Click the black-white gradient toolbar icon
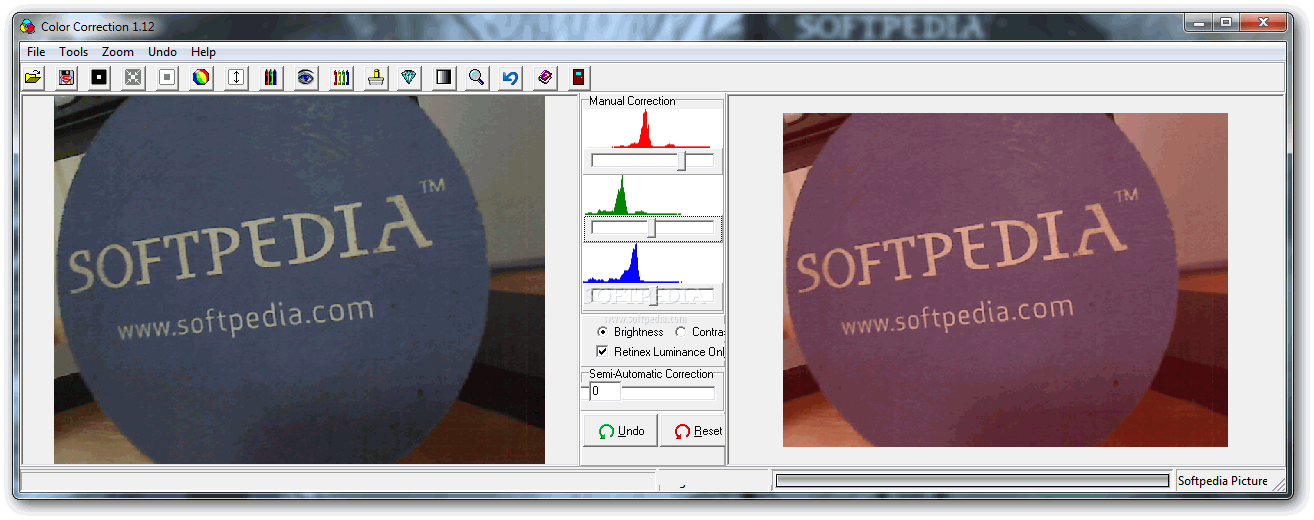This screenshot has width=1314, height=520. [443, 77]
